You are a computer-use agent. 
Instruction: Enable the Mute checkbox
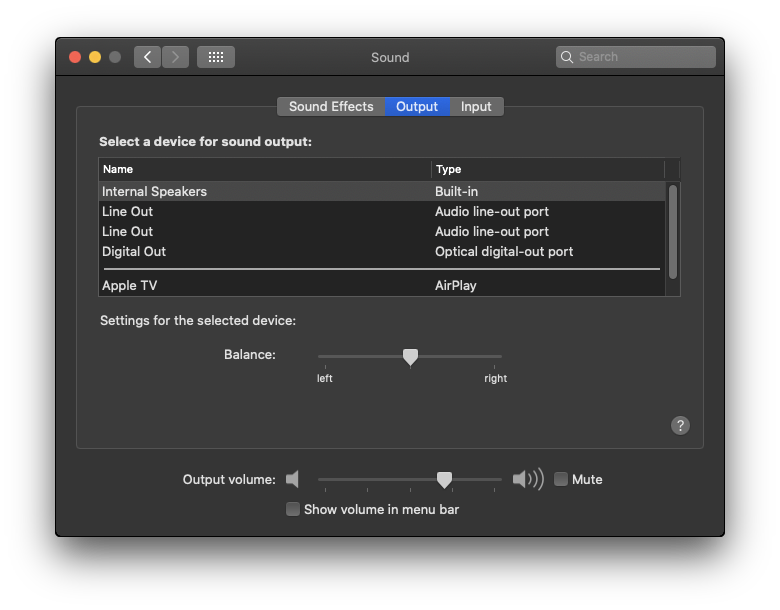(561, 479)
